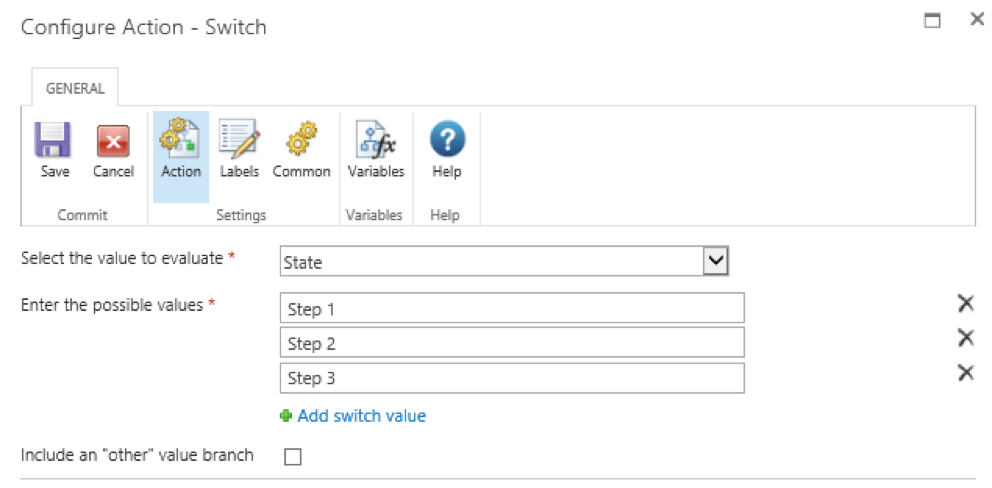Expand the State value dropdown arrow
992x488 pixels.
tap(716, 261)
